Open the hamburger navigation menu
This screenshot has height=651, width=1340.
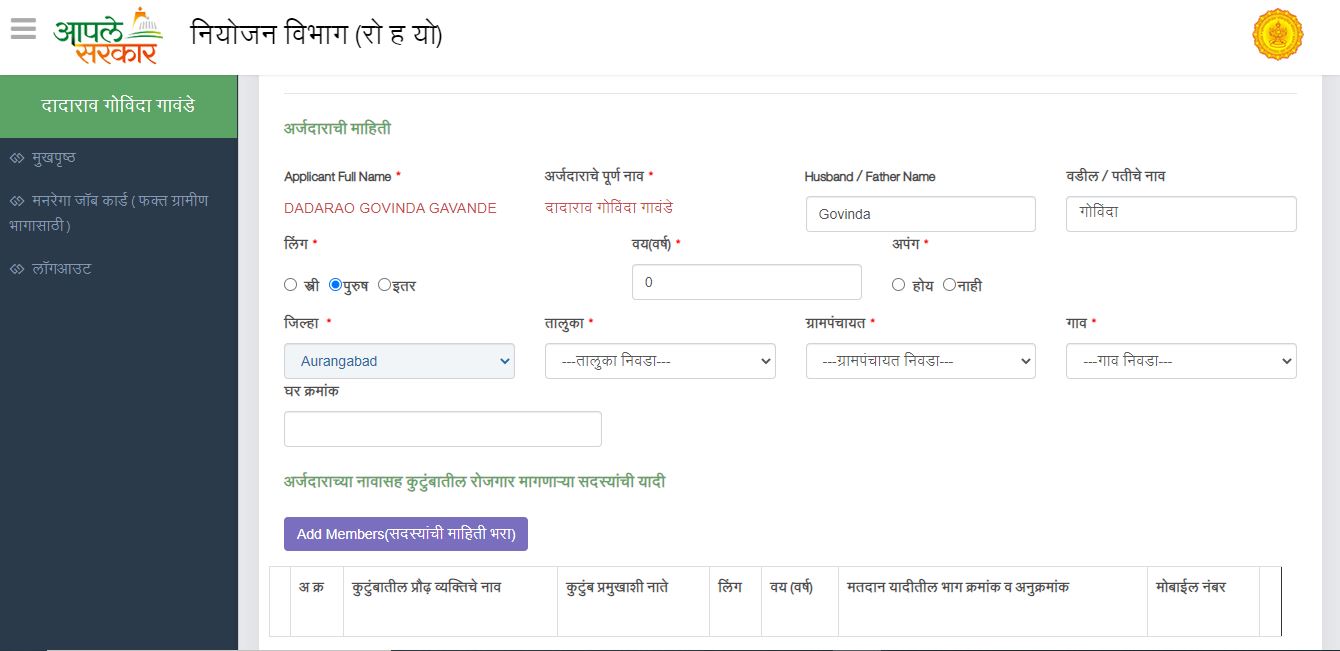[x=22, y=28]
